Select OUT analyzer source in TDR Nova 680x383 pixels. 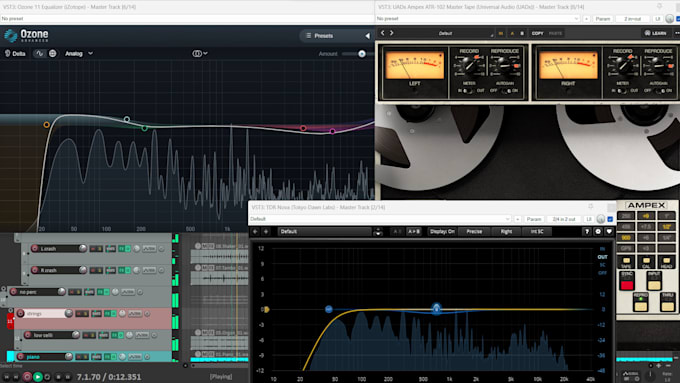[602, 257]
